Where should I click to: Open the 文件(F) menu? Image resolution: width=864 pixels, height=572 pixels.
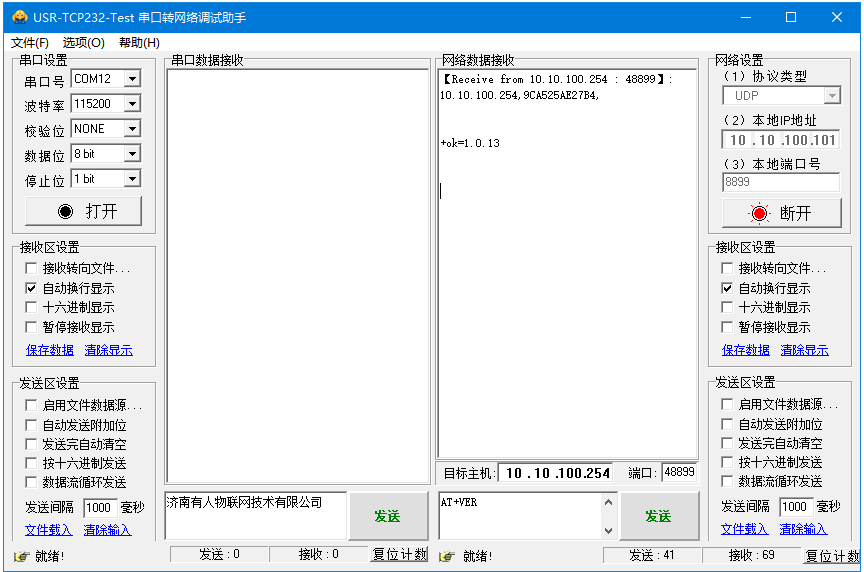[30, 43]
